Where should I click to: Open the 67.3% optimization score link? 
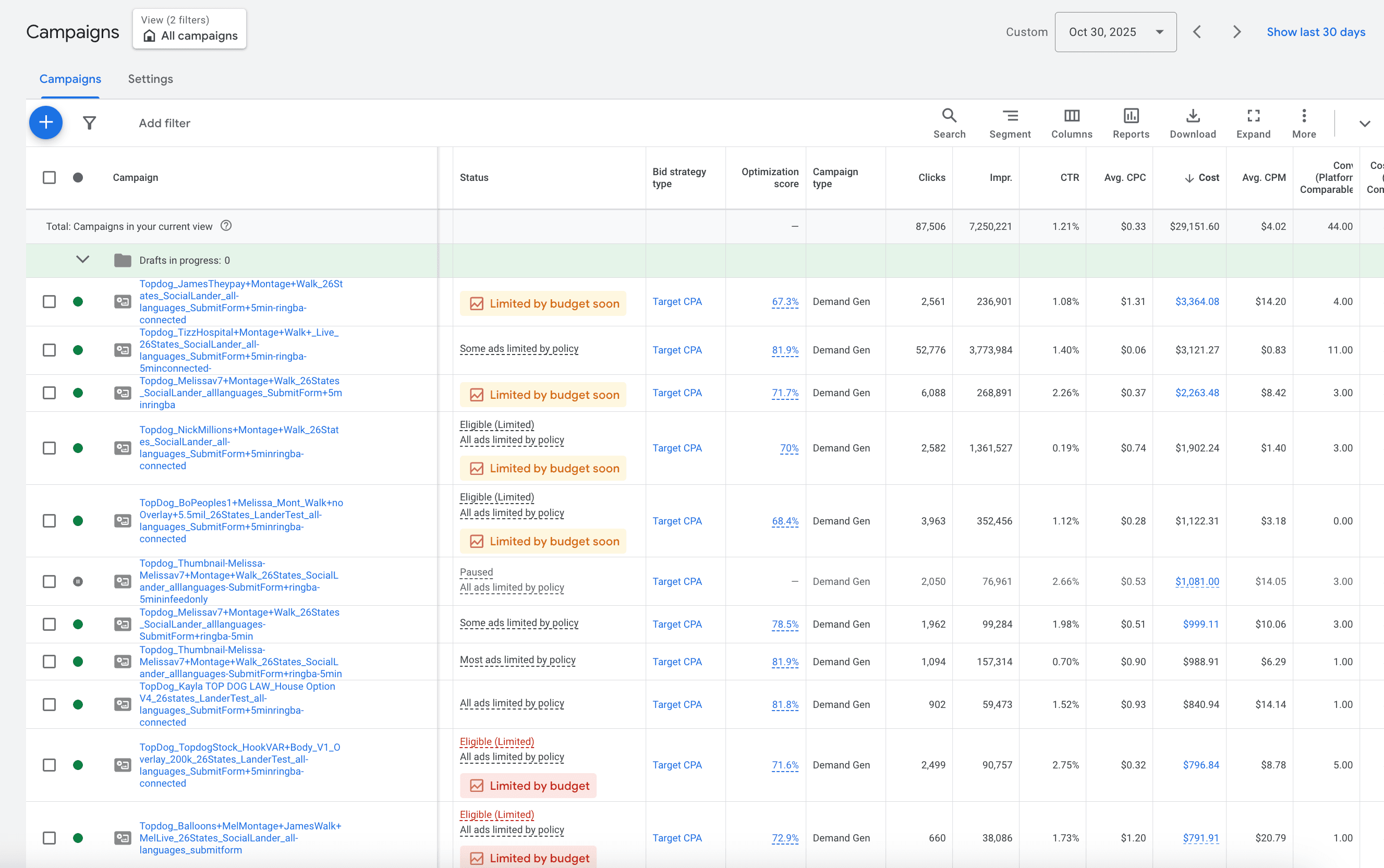(785, 301)
